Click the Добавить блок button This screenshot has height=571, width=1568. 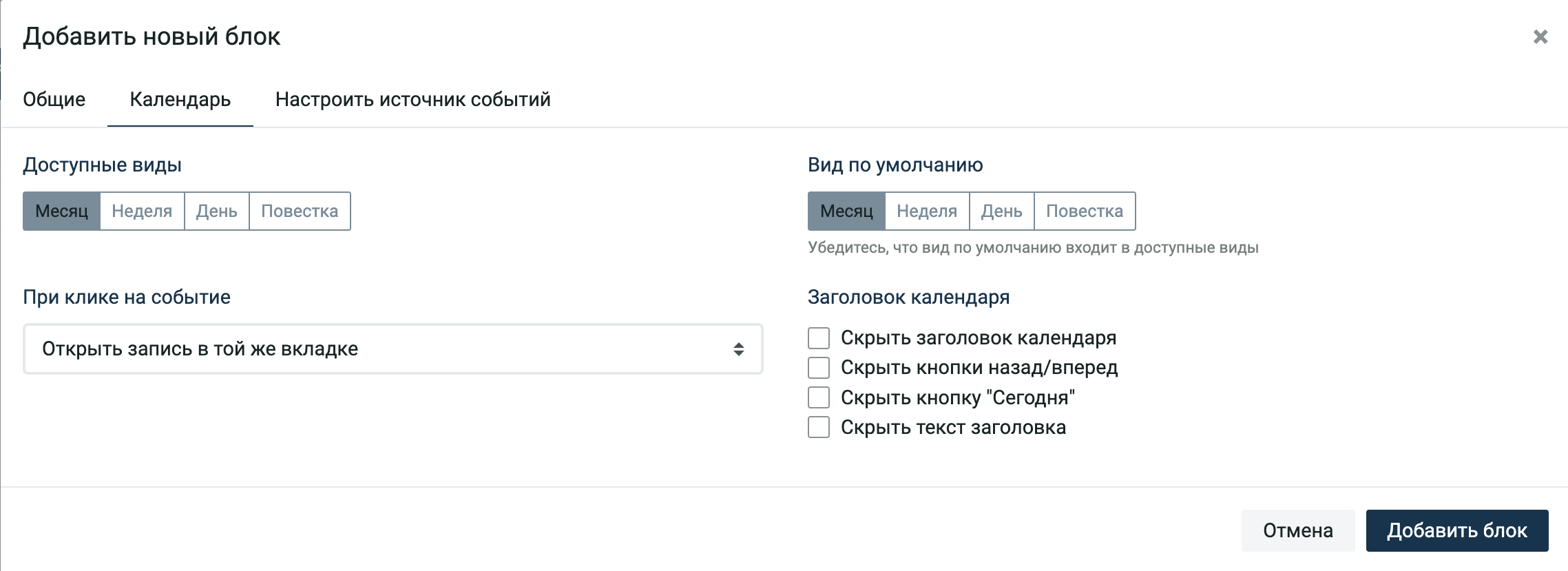[x=1457, y=530]
